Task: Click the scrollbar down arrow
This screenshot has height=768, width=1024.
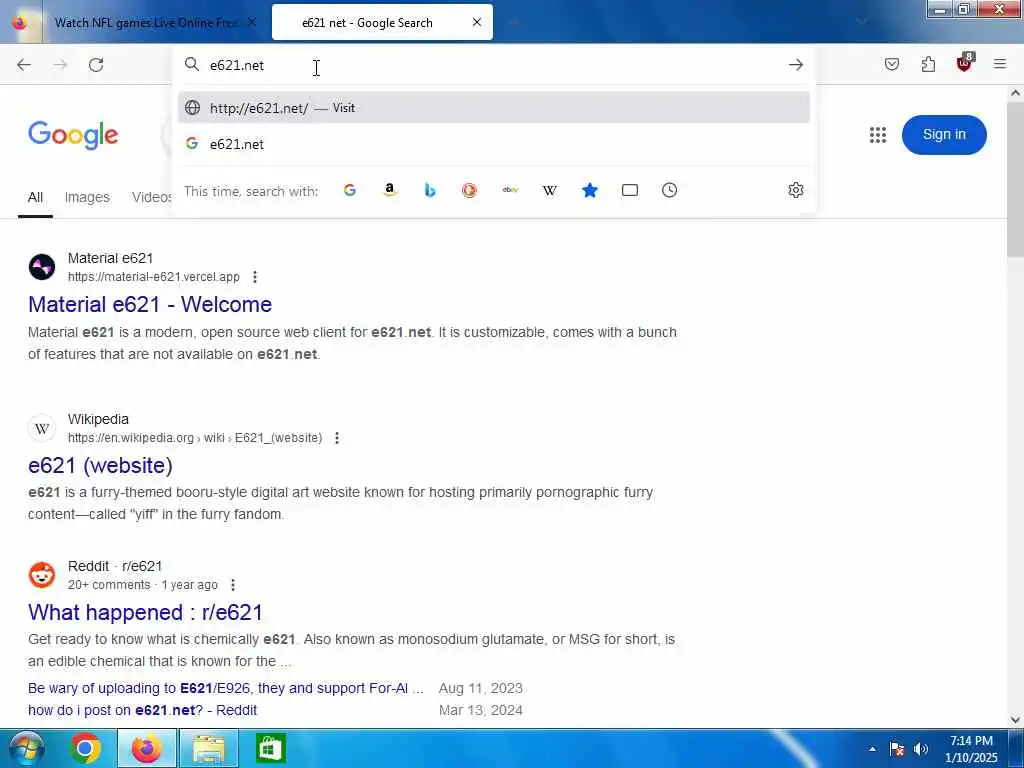Action: [1016, 720]
